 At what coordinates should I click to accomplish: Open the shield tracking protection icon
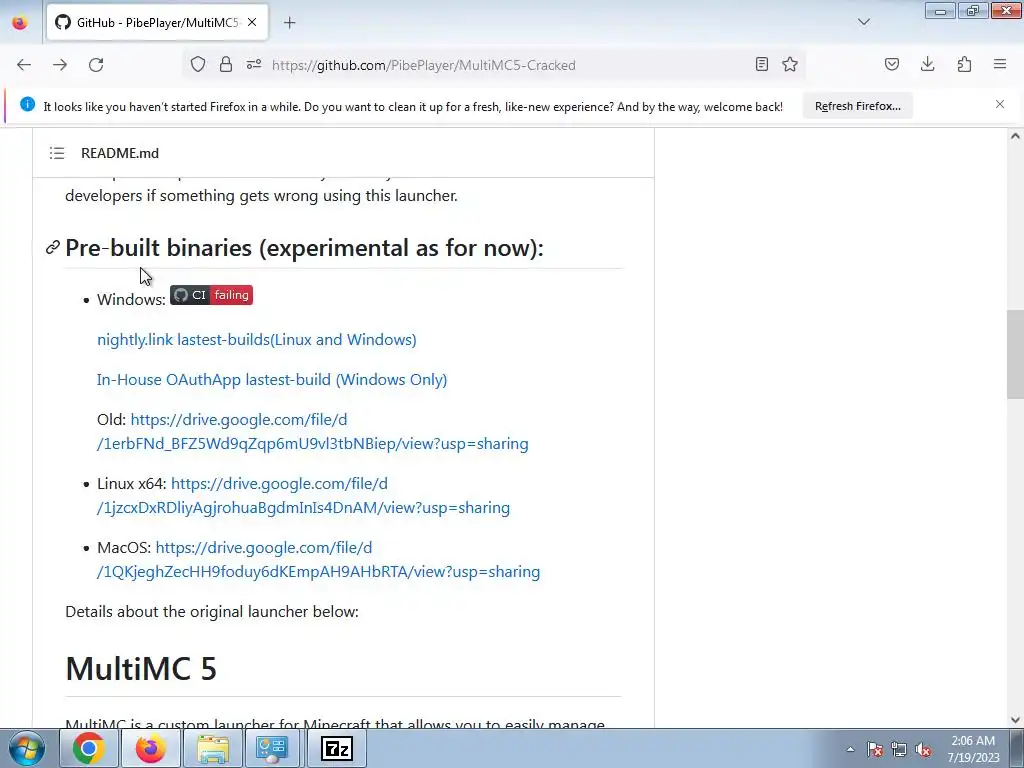point(198,64)
